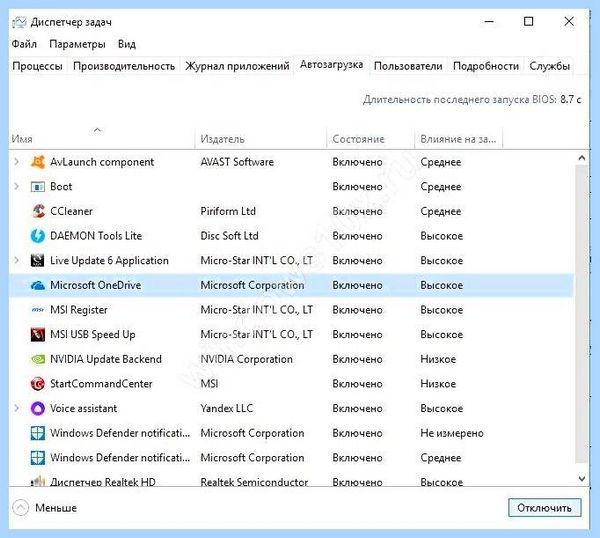
Task: Select the Microsoft OneDrive row name
Action: (96, 285)
